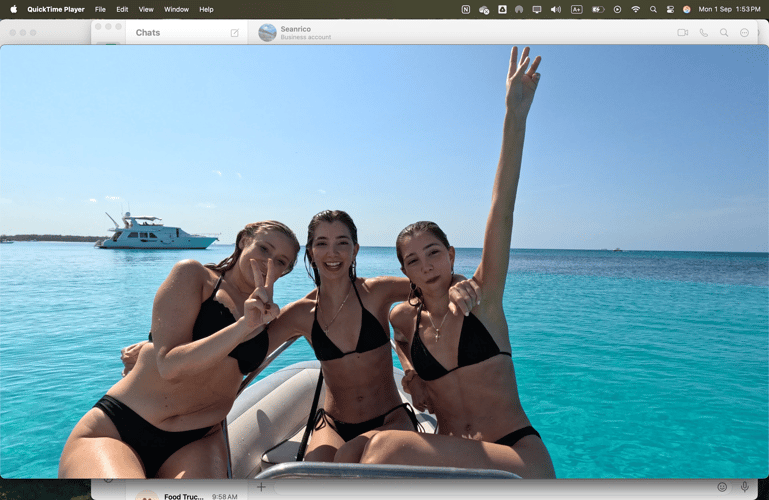Open the File menu
This screenshot has width=769, height=500.
point(100,9)
